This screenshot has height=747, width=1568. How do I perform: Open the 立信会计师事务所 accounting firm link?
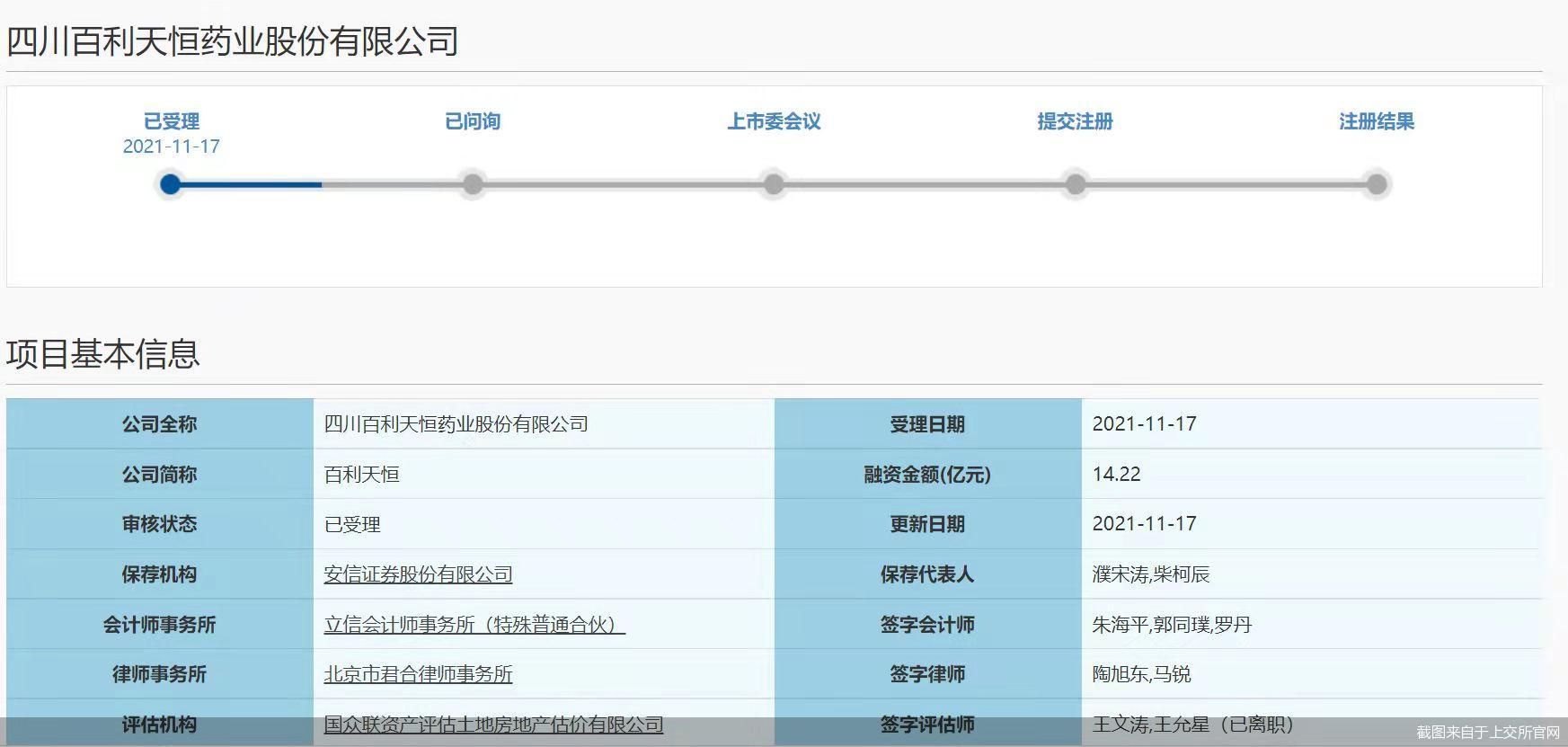[474, 625]
